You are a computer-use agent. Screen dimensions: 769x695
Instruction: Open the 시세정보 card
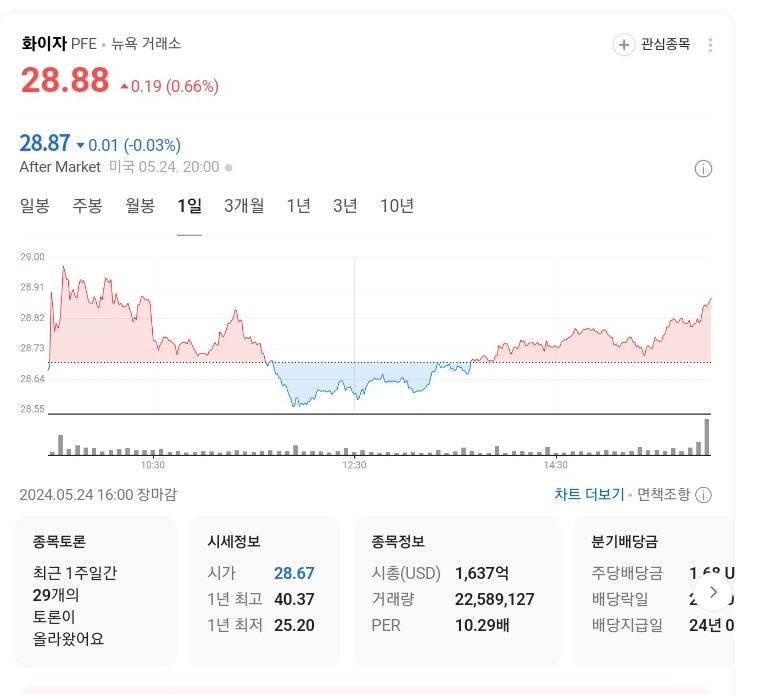pyautogui.click(x=265, y=592)
